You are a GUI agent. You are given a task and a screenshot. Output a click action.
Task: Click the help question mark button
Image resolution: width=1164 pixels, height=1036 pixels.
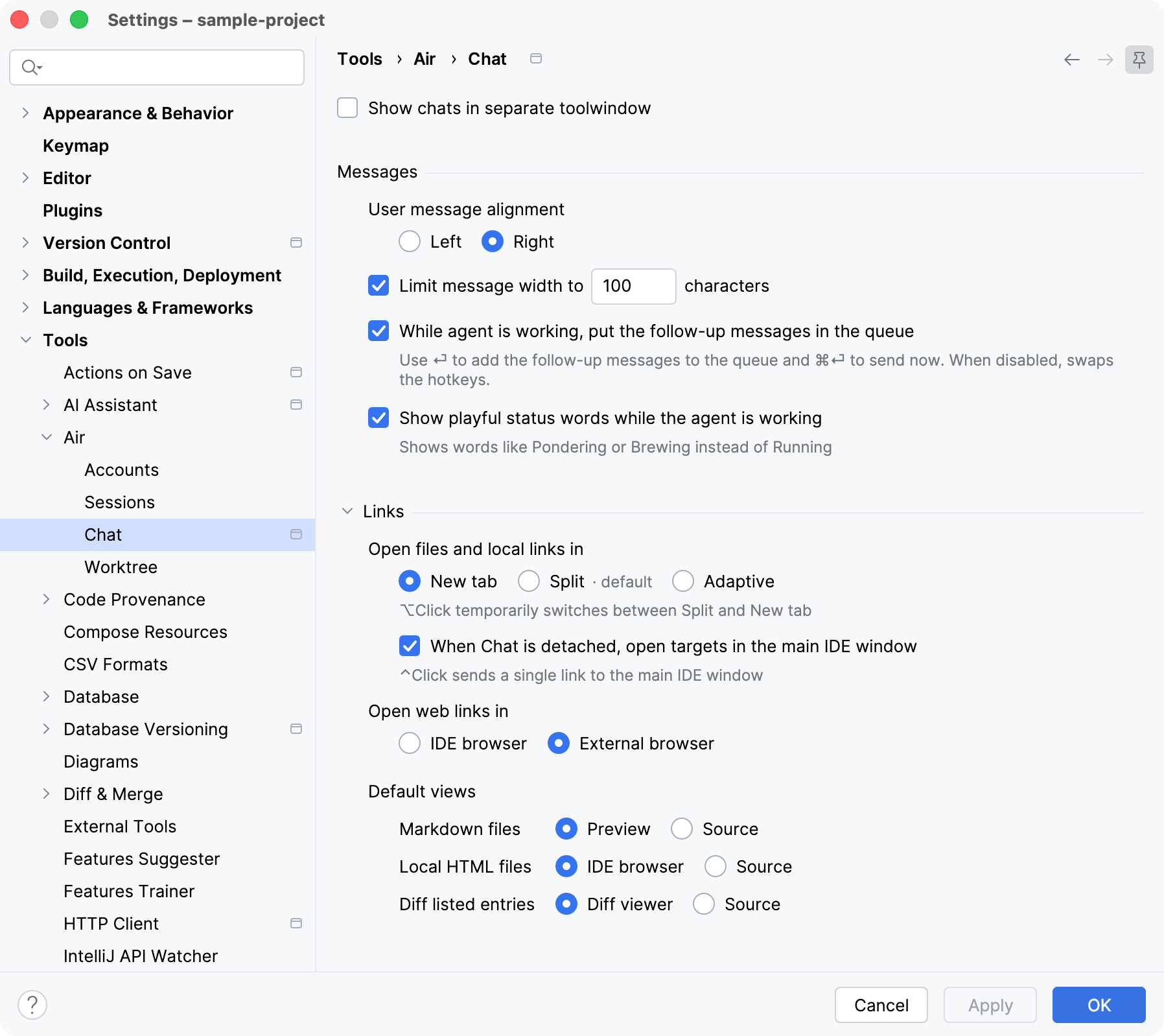pos(32,1005)
